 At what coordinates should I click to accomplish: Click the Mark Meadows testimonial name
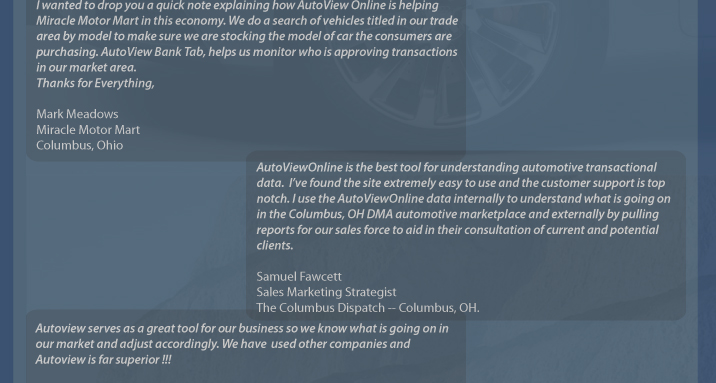point(77,114)
